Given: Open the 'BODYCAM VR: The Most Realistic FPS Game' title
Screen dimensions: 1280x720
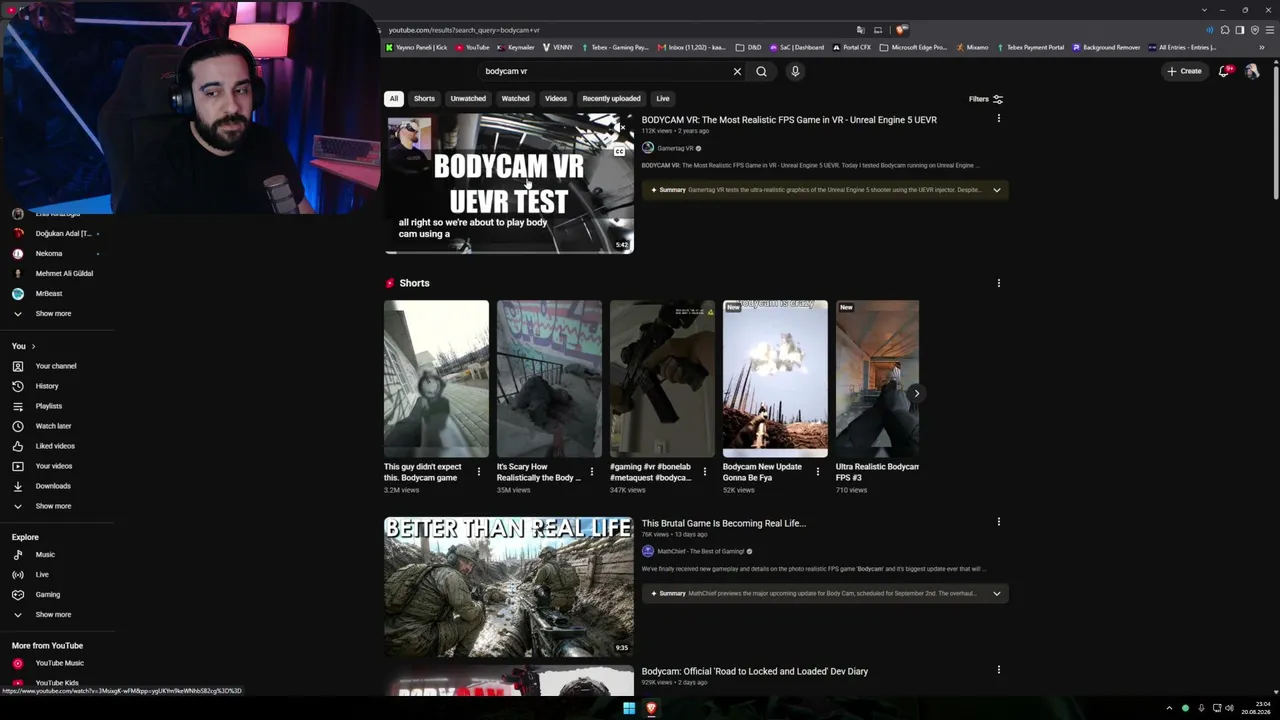Looking at the screenshot, I should (x=789, y=120).
